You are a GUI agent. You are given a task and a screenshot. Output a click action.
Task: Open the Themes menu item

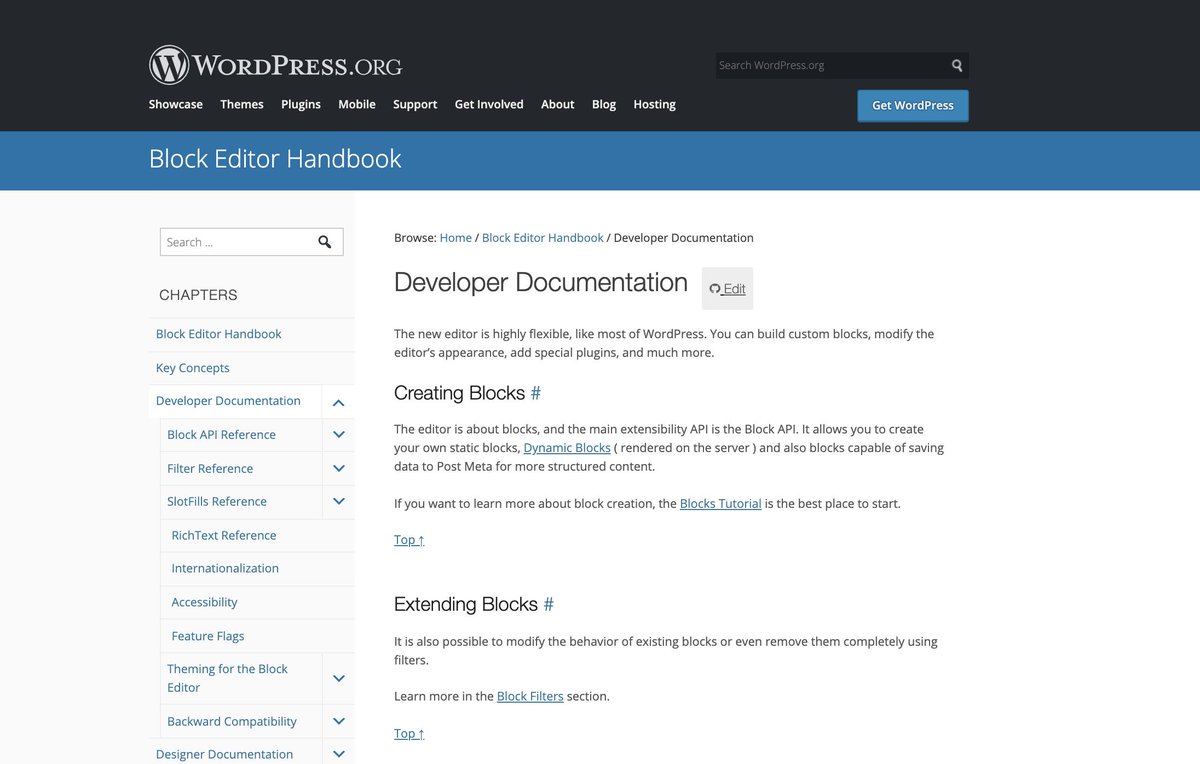241,104
